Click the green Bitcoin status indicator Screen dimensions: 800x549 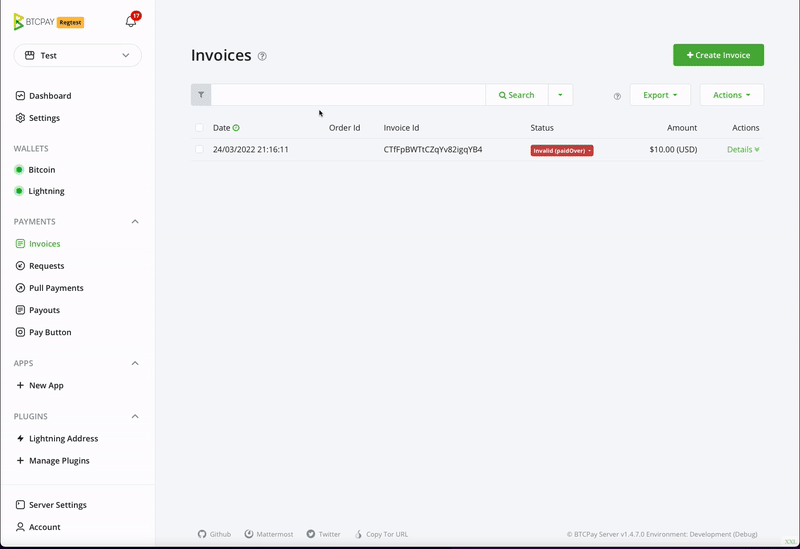19,169
